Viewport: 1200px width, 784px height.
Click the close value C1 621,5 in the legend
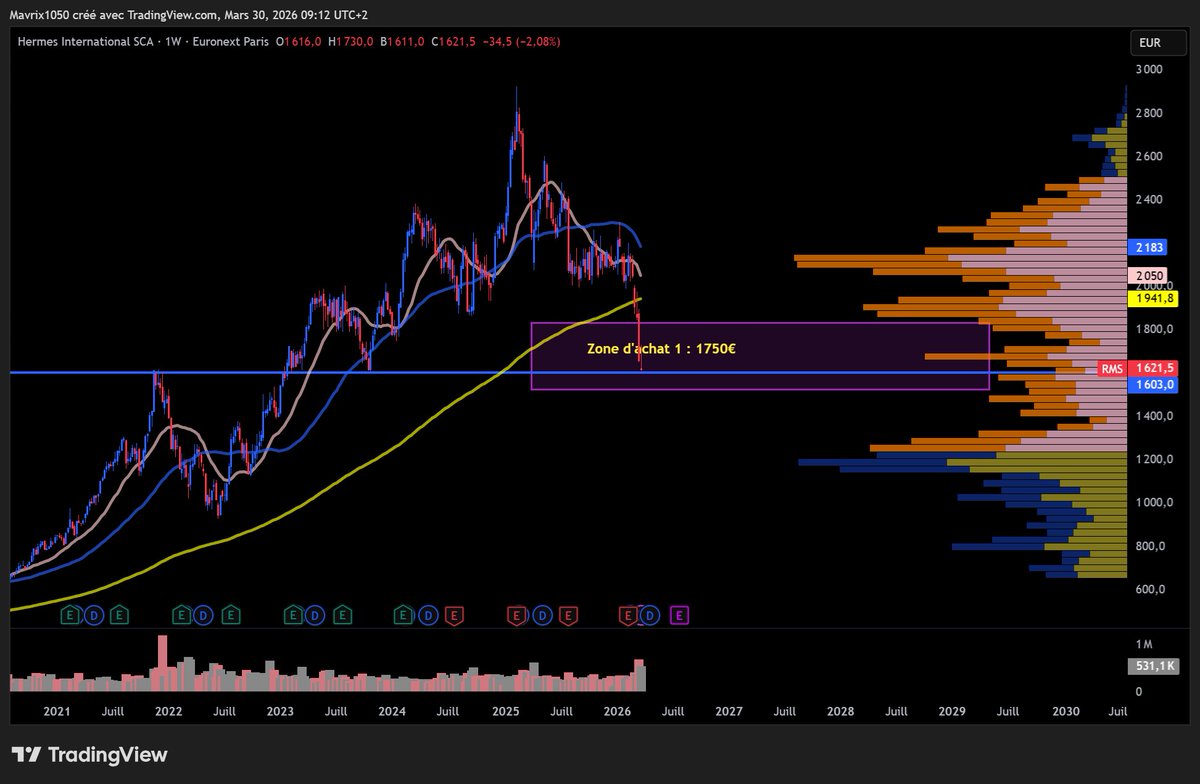454,42
